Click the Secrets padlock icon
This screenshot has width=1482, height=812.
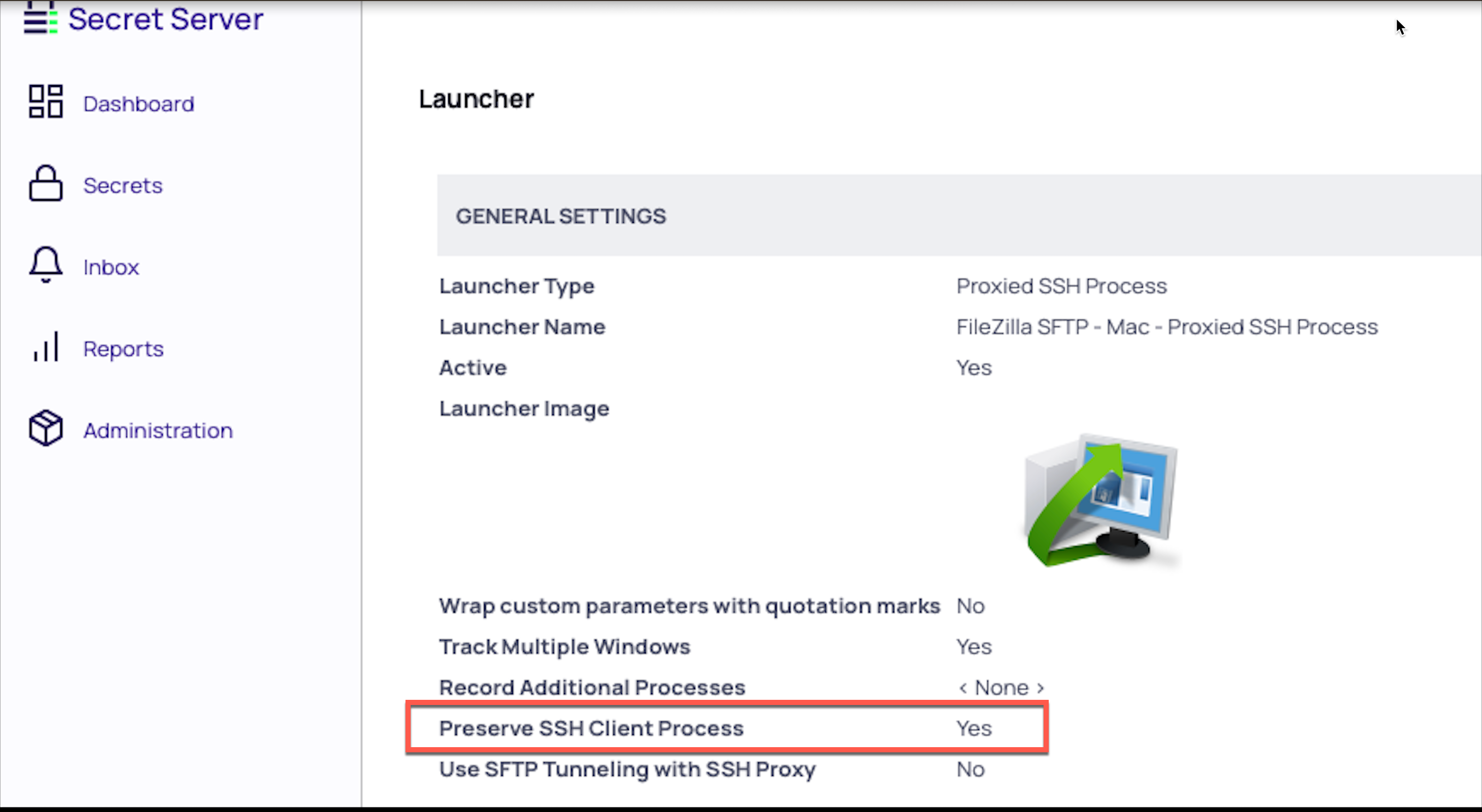(x=45, y=184)
